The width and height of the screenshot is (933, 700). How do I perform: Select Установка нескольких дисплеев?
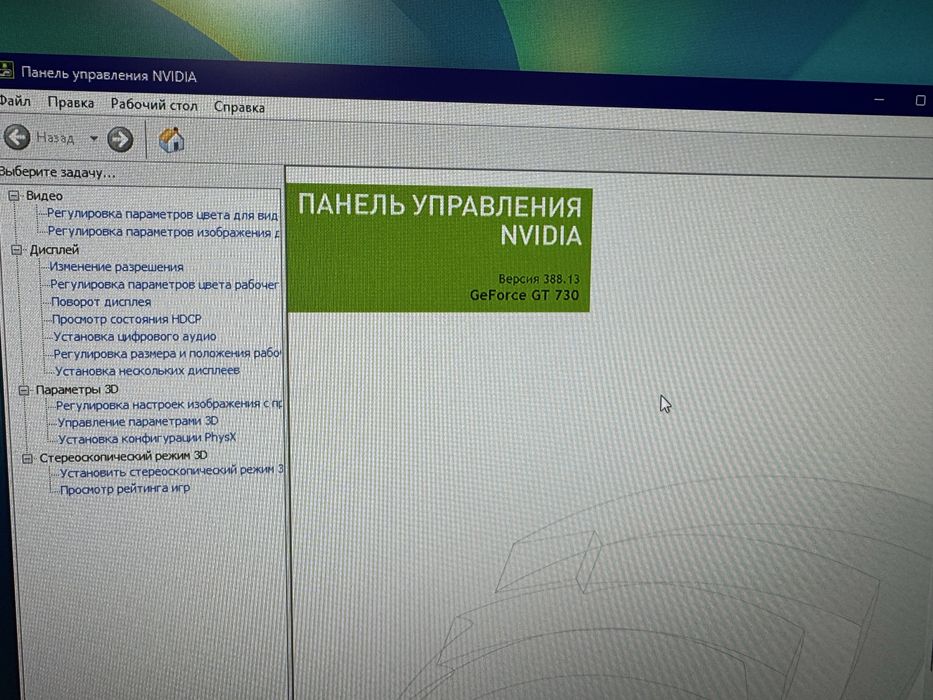148,371
